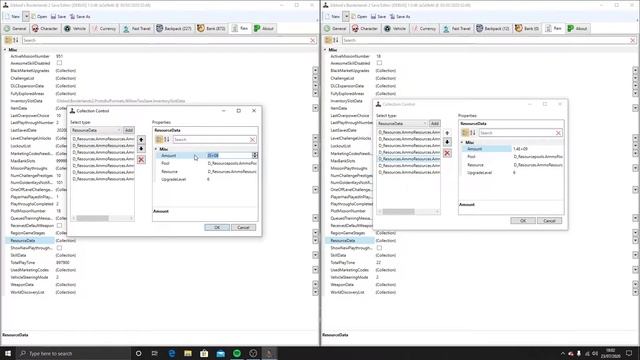Image resolution: width=640 pixels, height=360 pixels.
Task: Click Save As in the right window's toolbar
Action: point(400,17)
